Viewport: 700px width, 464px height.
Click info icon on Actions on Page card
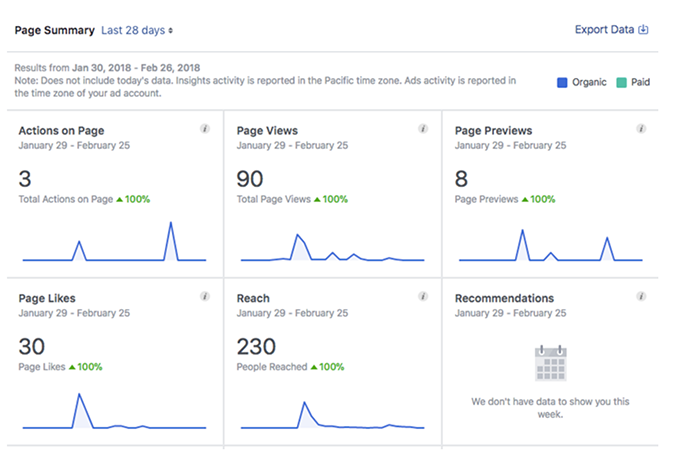coord(205,129)
